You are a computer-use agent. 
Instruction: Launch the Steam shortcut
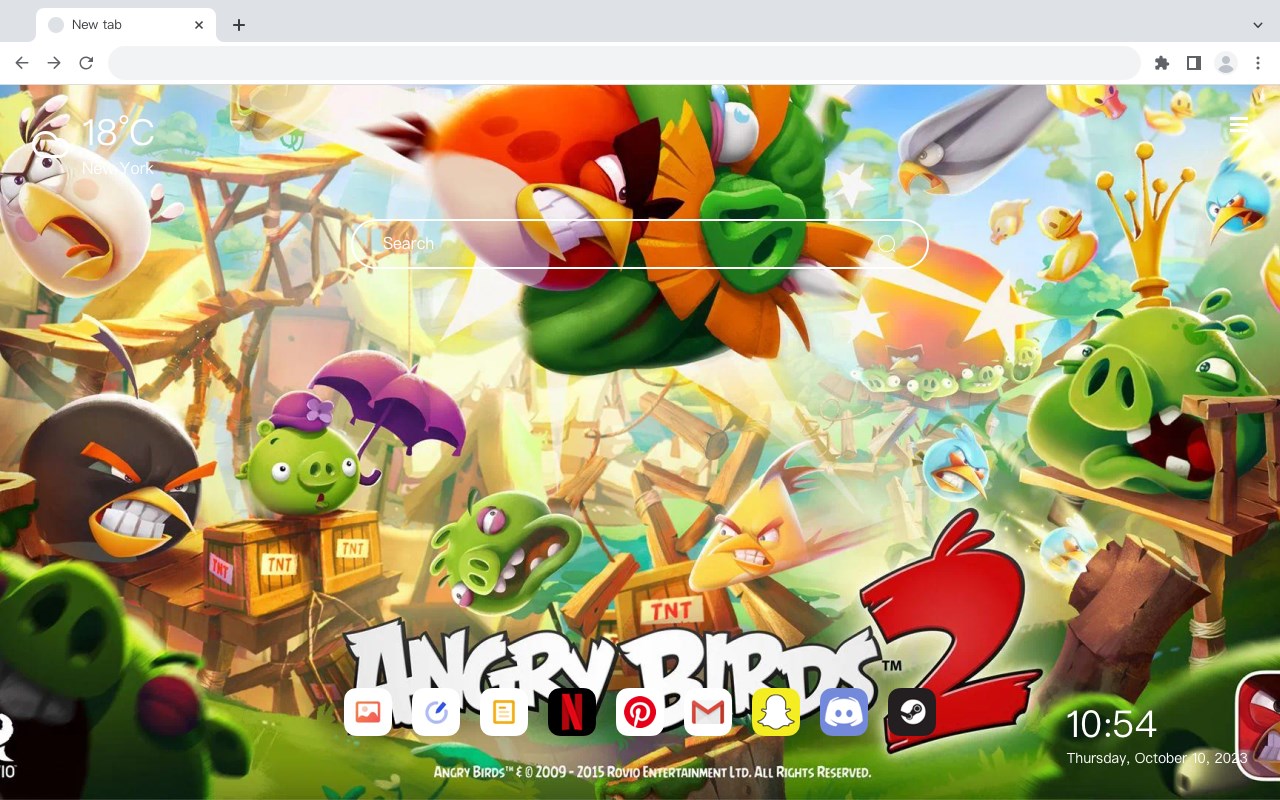912,712
